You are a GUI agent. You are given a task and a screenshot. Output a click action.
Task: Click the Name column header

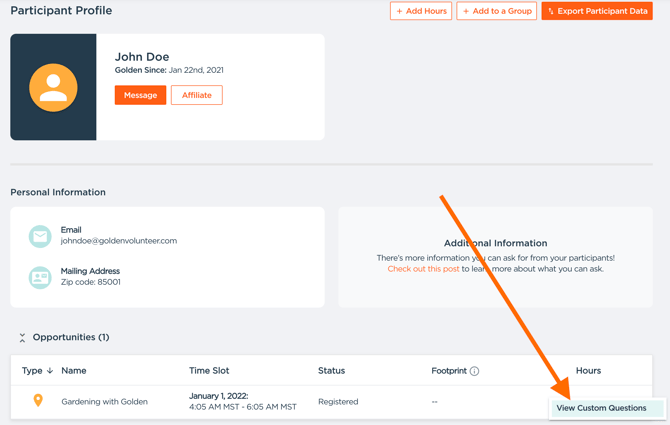point(74,371)
